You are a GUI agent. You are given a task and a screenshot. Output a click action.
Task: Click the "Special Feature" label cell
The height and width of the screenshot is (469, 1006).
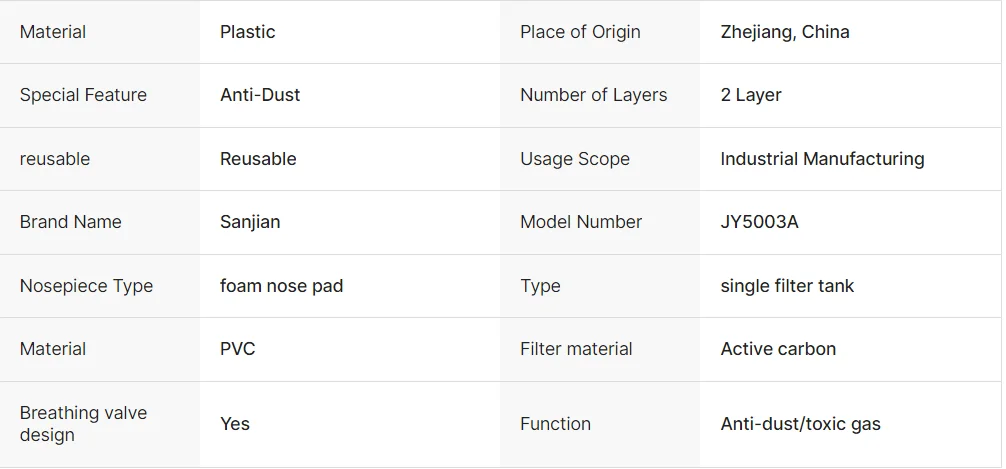(83, 95)
